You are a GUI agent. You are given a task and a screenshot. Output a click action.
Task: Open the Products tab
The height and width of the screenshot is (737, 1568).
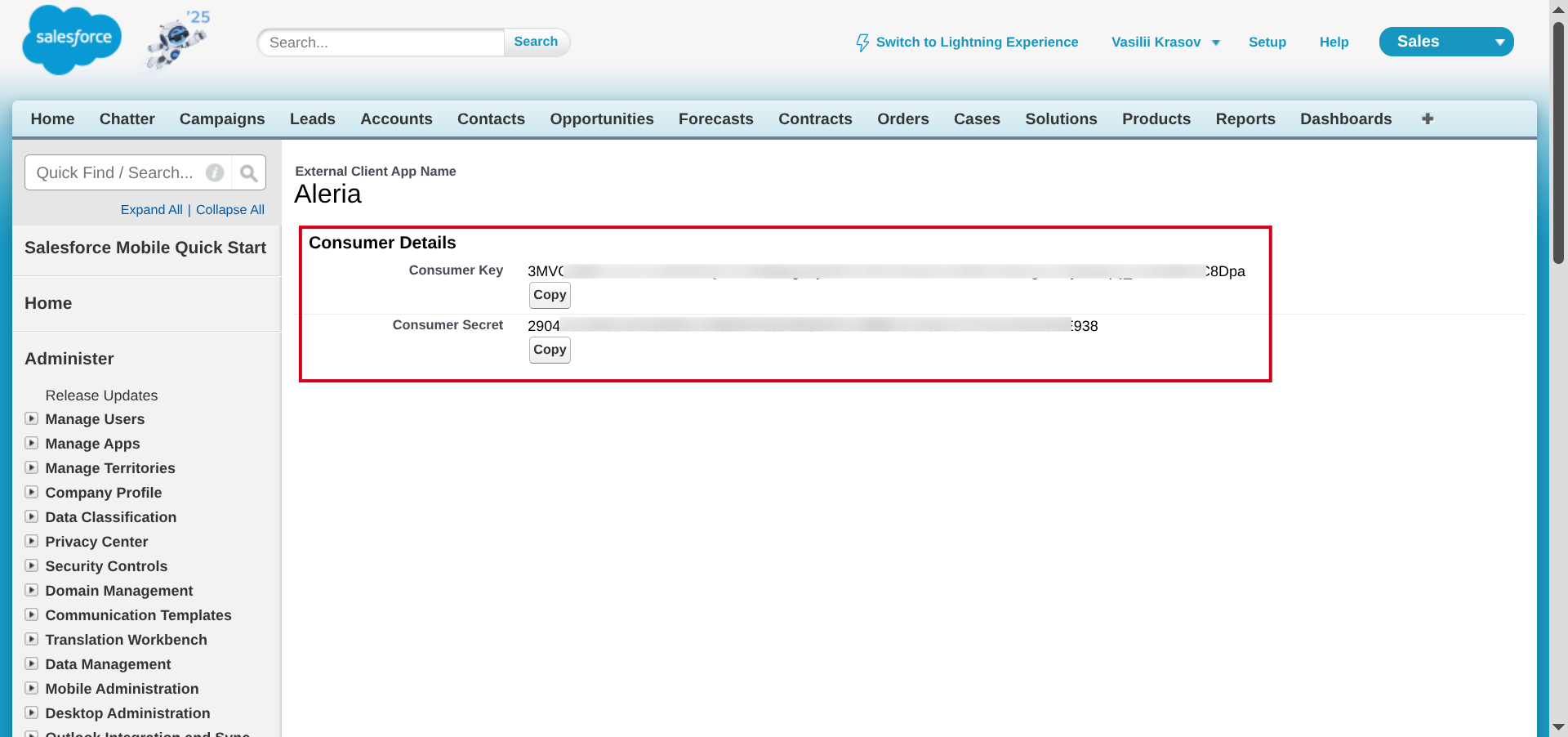click(x=1156, y=118)
